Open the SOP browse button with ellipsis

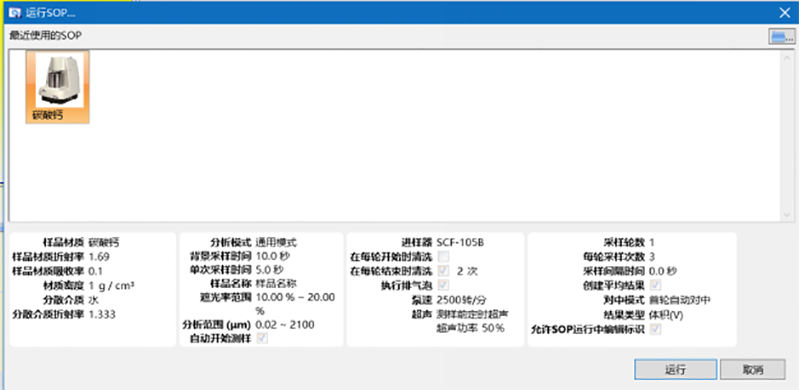coord(782,36)
